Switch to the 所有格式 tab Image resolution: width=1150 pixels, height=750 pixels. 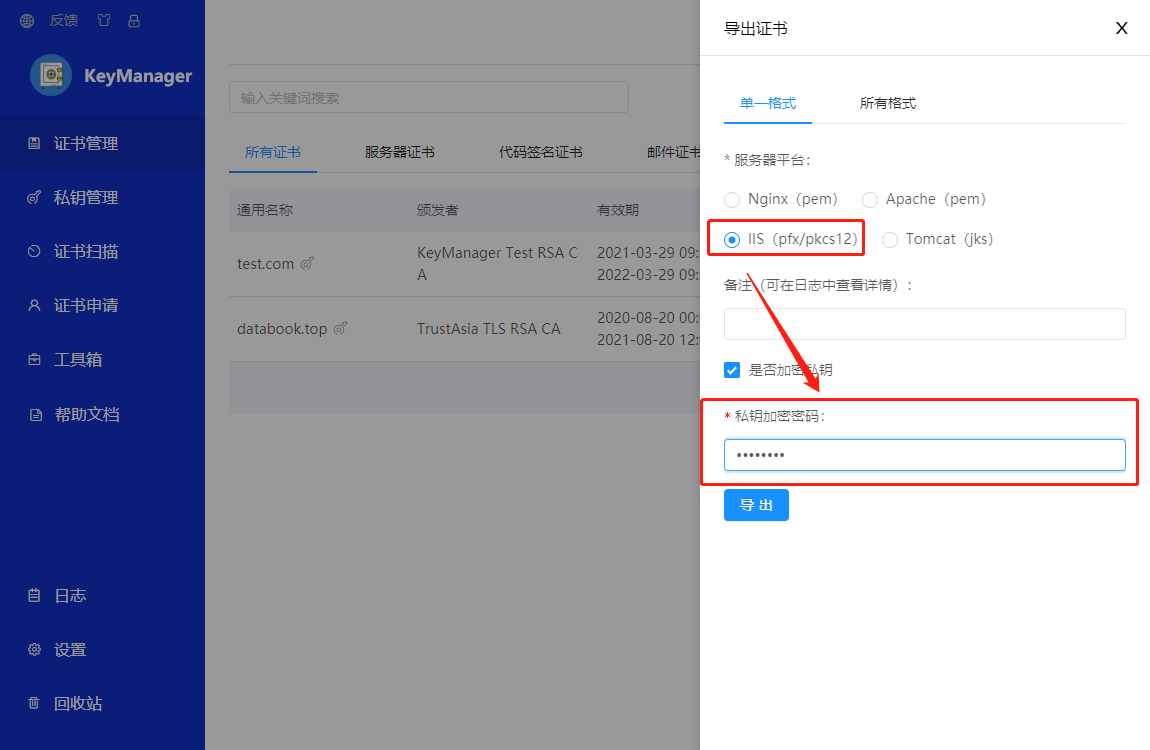click(x=887, y=103)
